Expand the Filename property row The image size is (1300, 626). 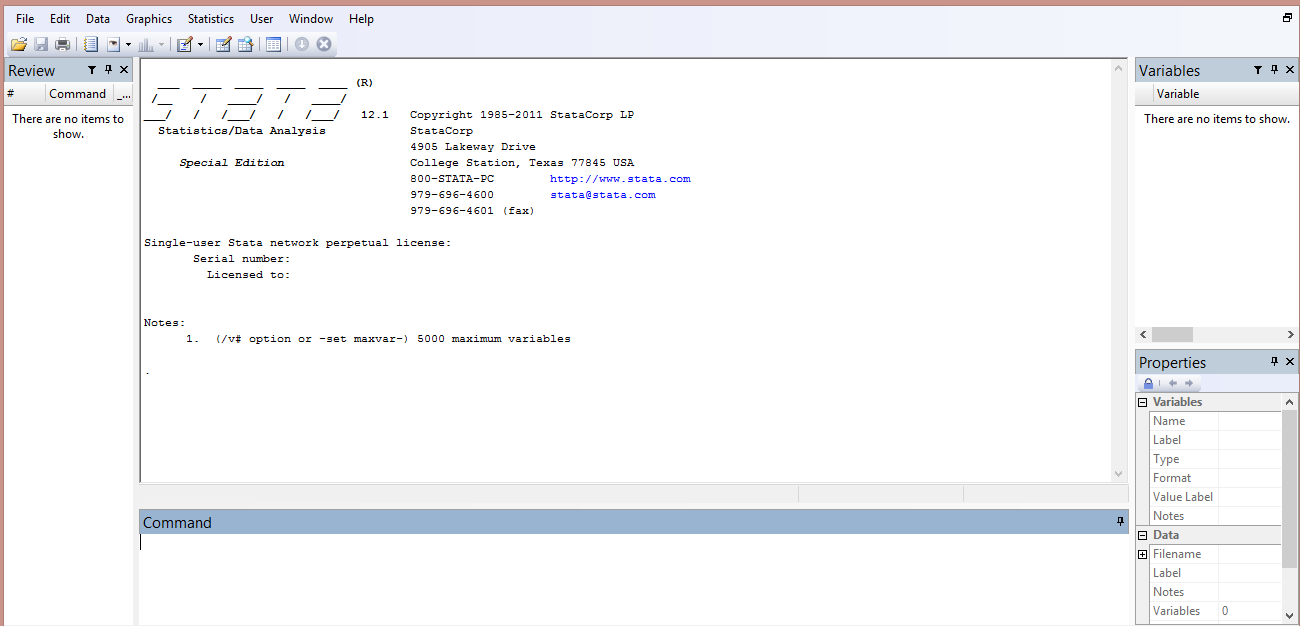pyautogui.click(x=1142, y=554)
